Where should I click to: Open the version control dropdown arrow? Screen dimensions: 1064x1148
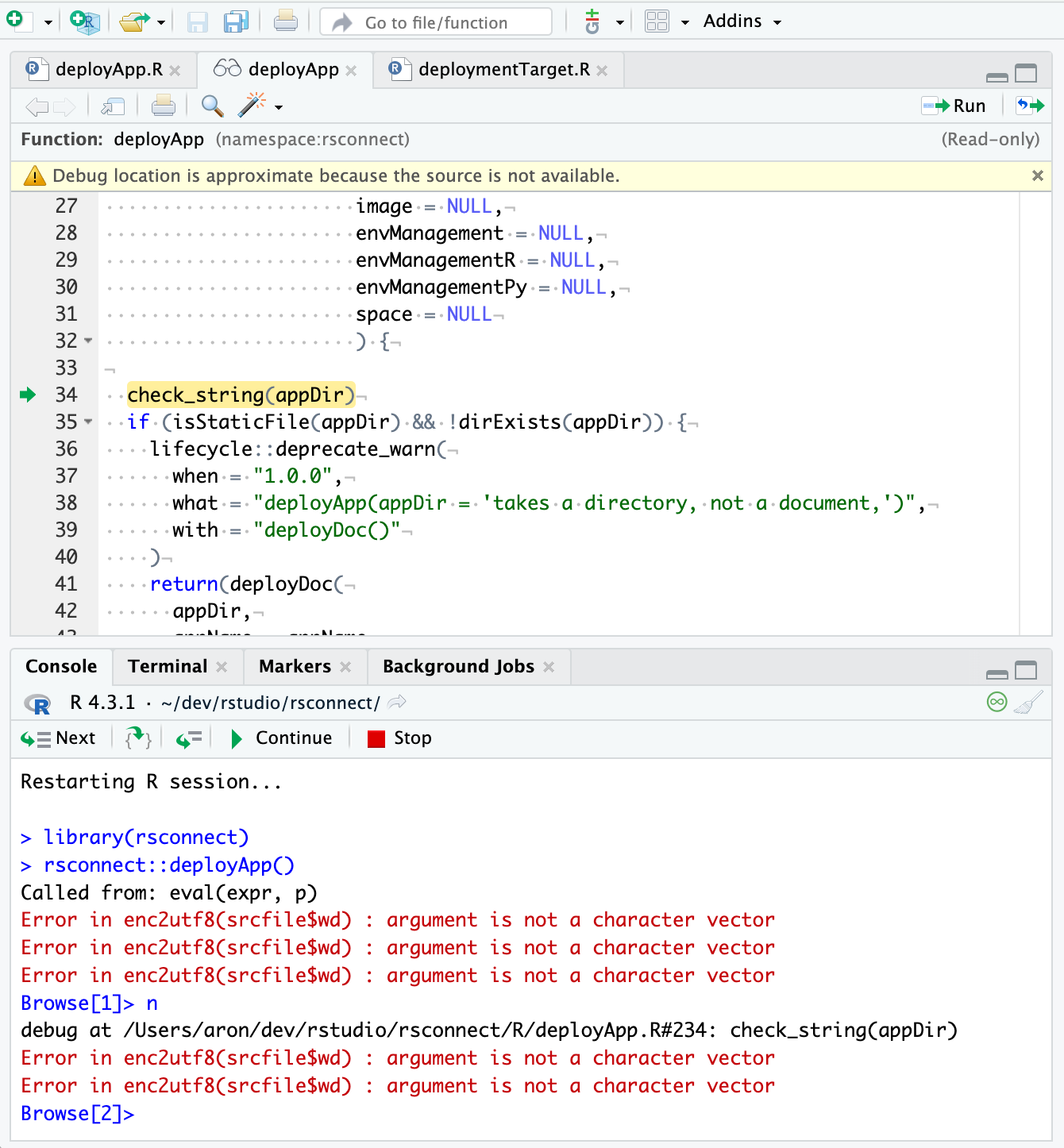pos(620,23)
